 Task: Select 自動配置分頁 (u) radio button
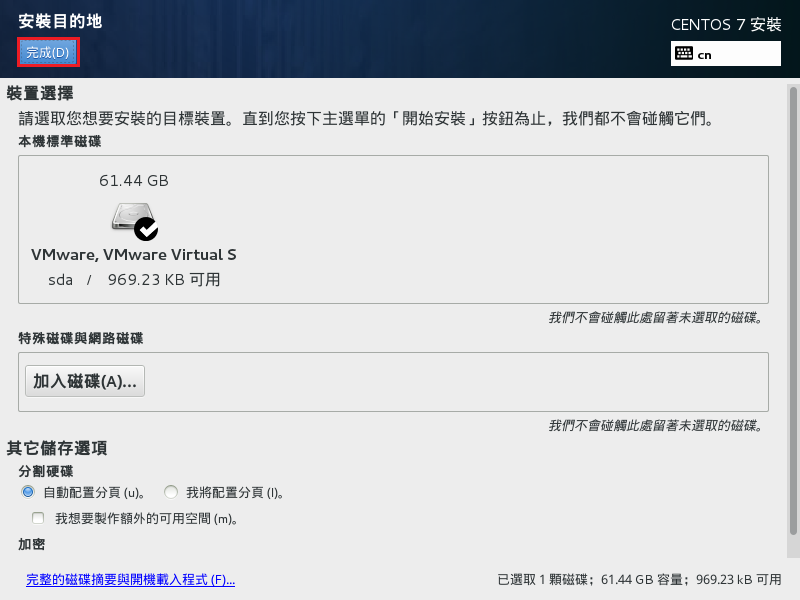[x=28, y=492]
